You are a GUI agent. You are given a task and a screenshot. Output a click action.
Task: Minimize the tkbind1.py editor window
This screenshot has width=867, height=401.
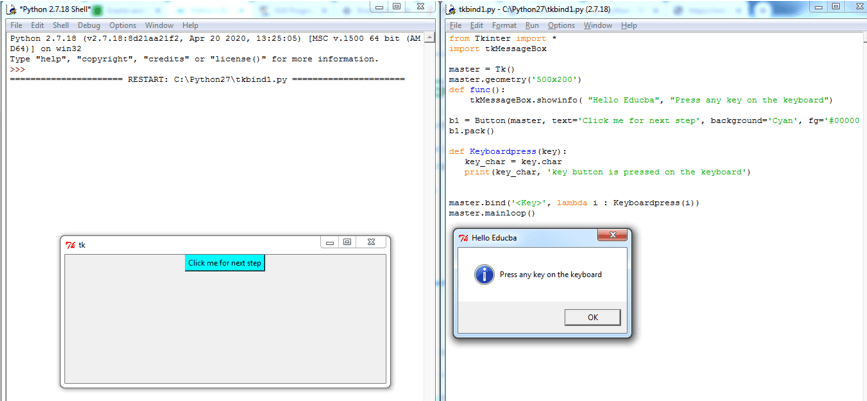pyautogui.click(x=818, y=7)
